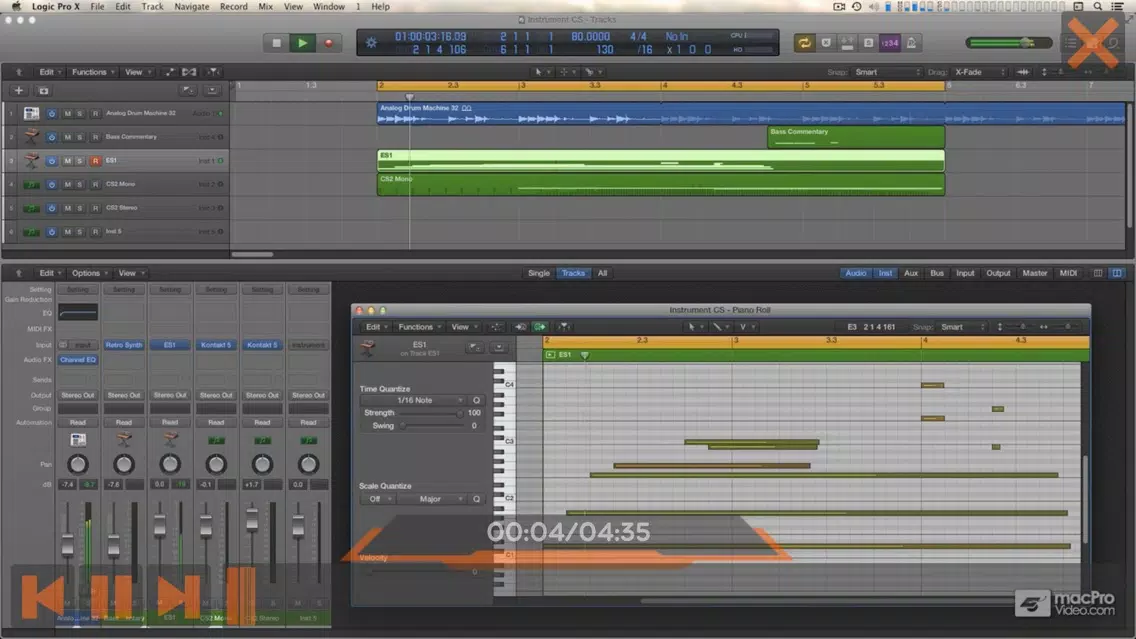This screenshot has width=1136, height=639.
Task: Click Catch playhead button in tracks toolbar
Action: coord(213,72)
